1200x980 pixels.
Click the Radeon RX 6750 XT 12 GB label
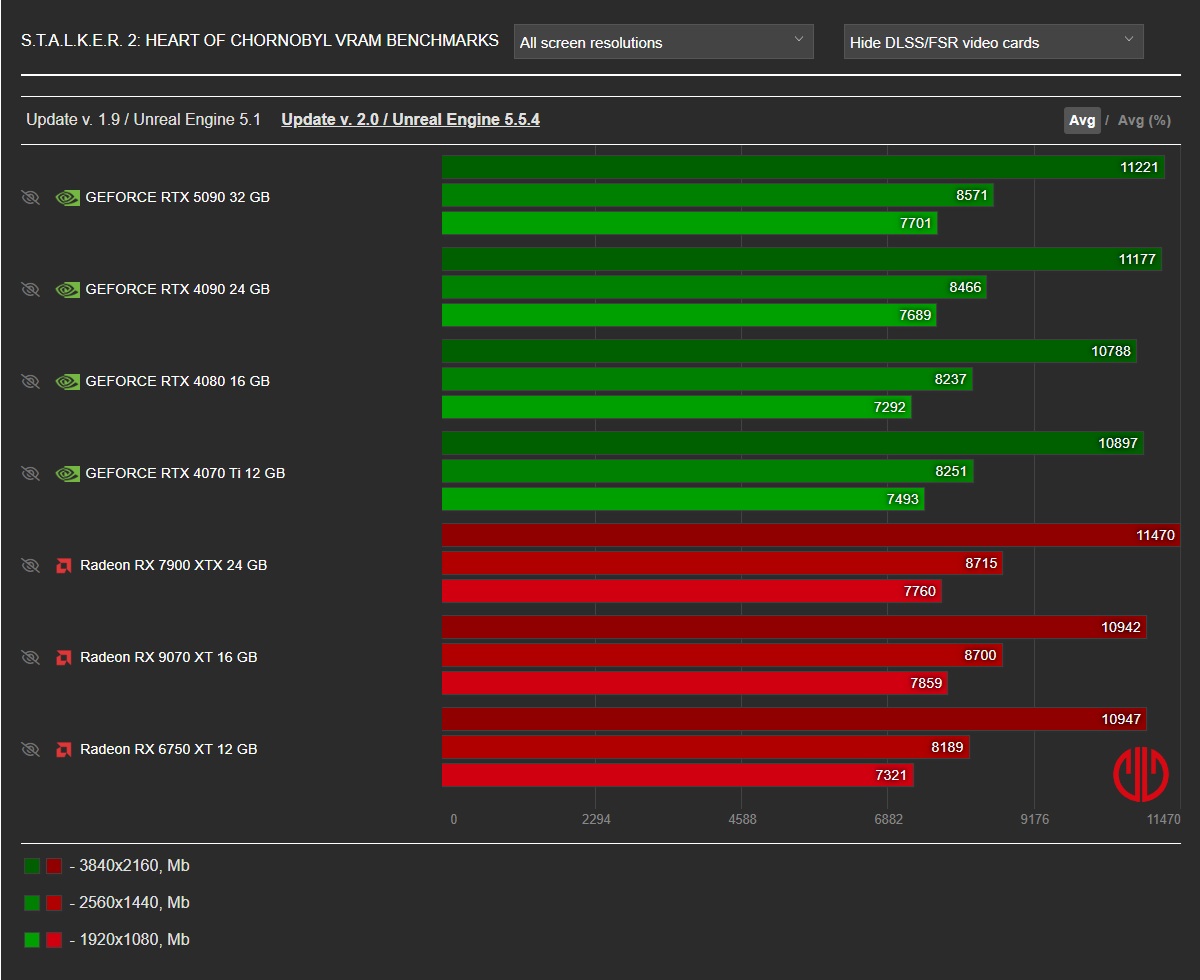click(168, 749)
